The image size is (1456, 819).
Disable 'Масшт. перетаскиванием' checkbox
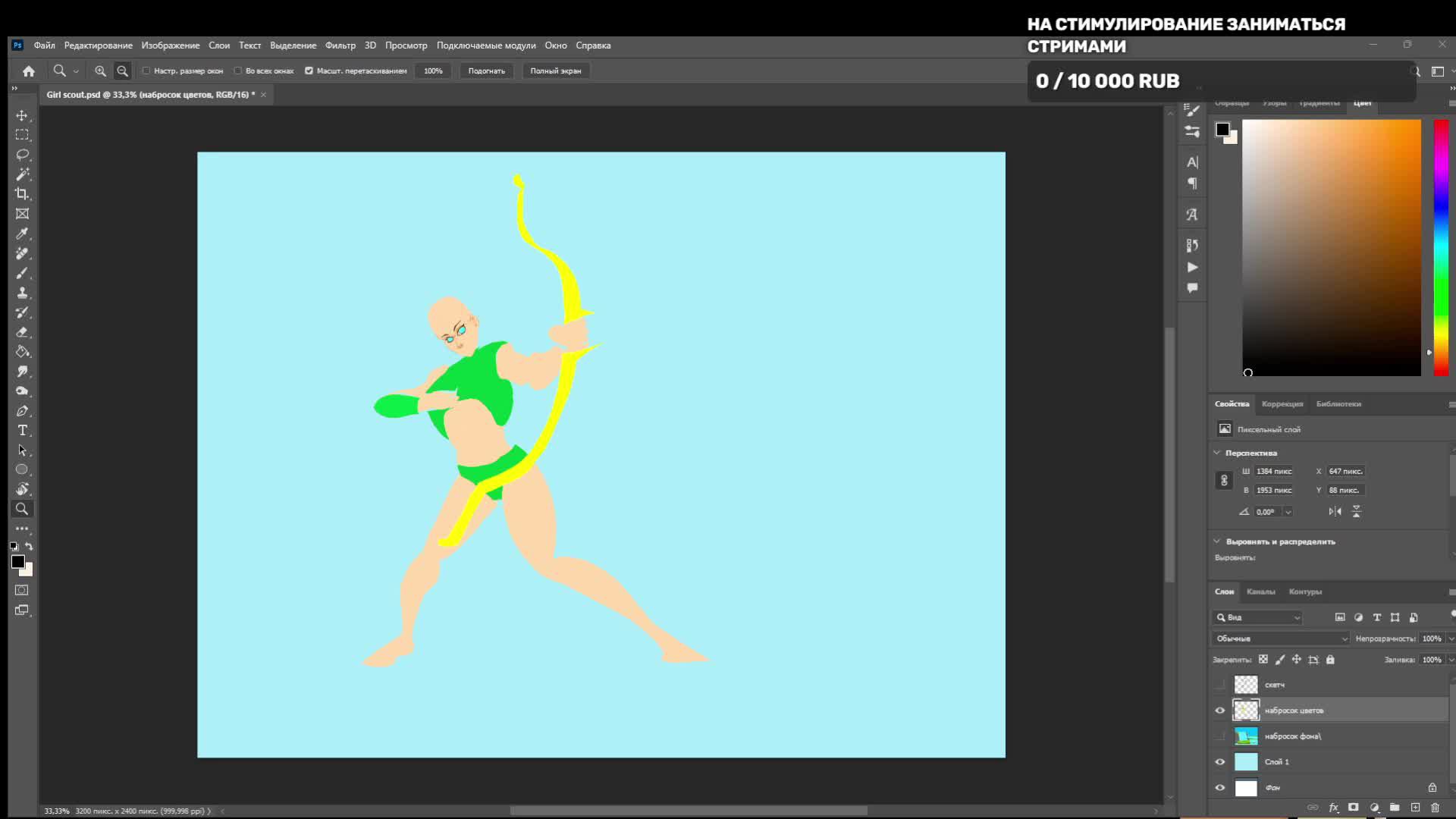(x=309, y=71)
